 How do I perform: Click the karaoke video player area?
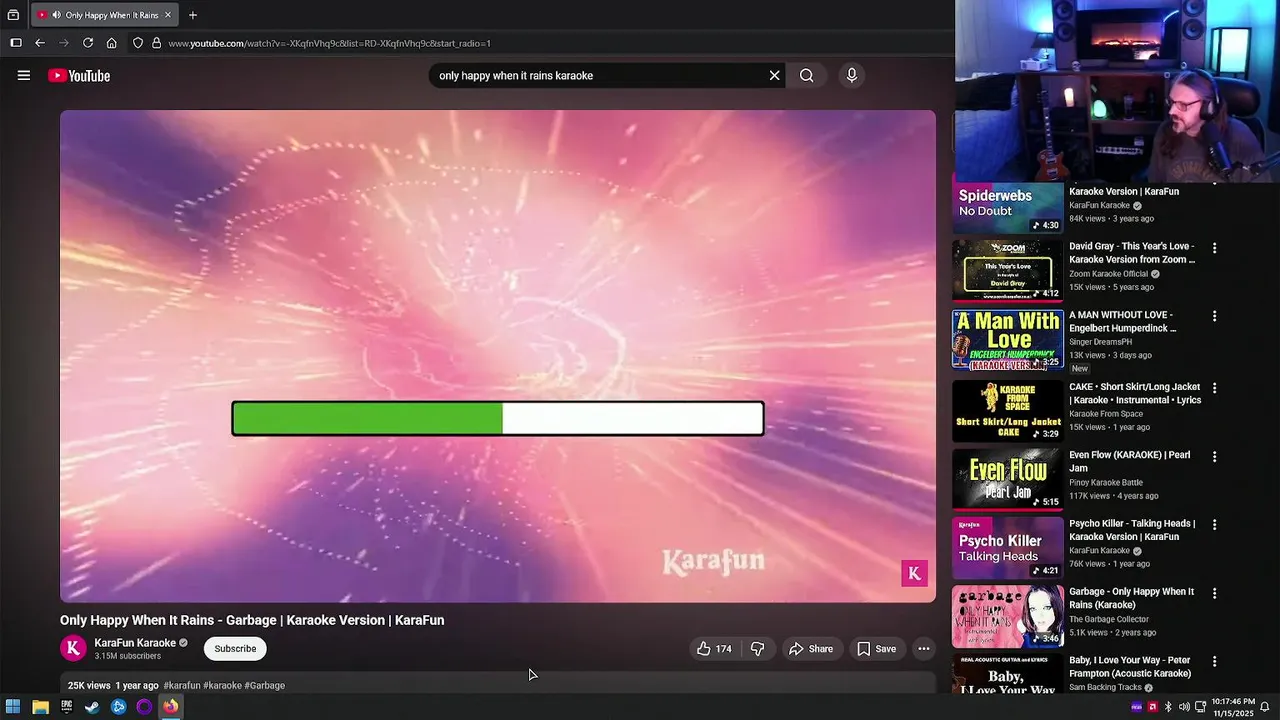coord(498,356)
